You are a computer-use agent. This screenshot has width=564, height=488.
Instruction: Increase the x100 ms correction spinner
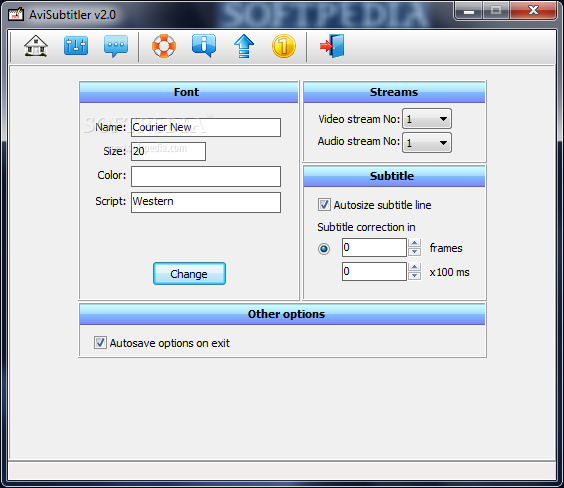click(x=415, y=266)
